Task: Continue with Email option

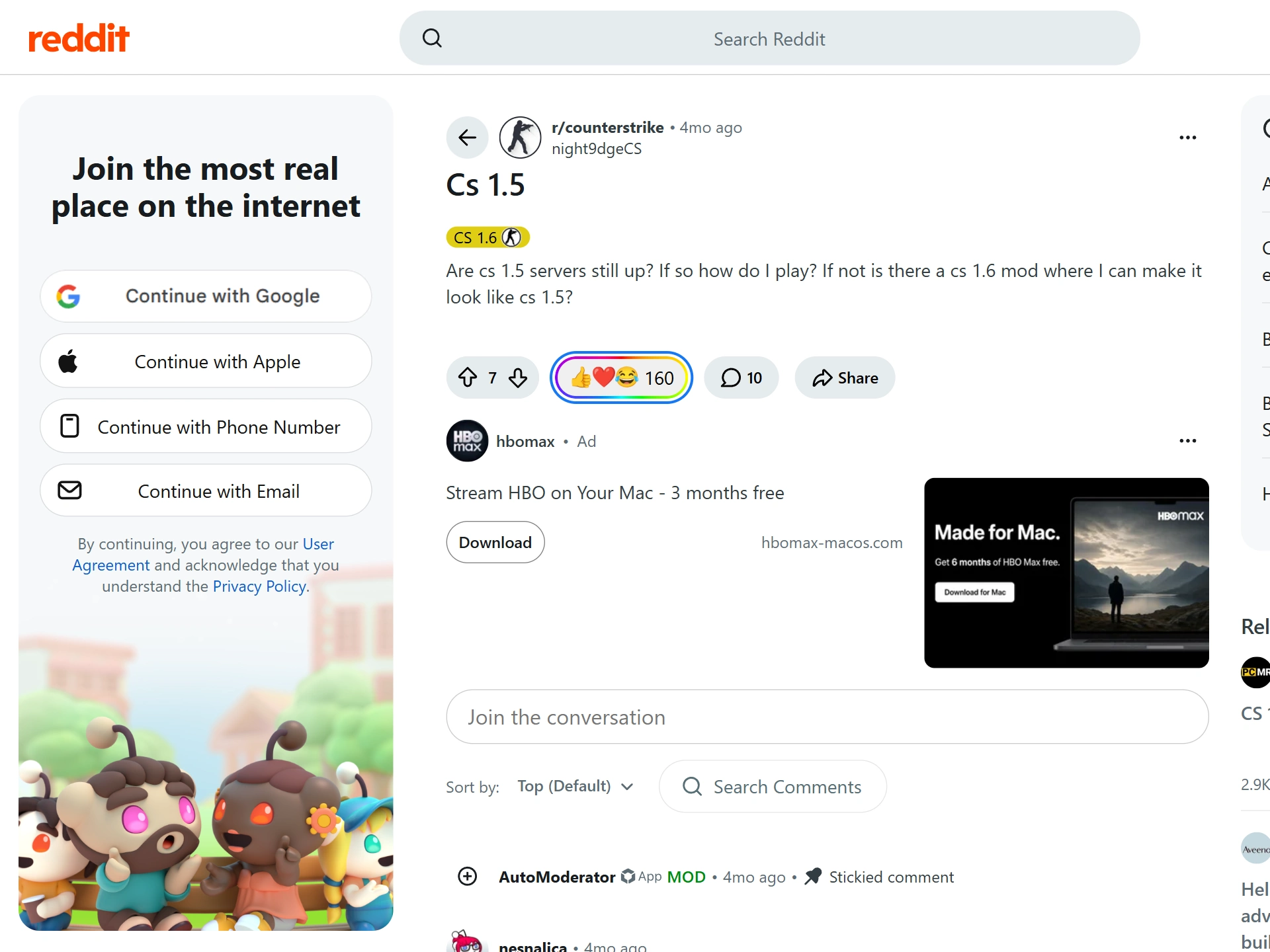Action: tap(206, 491)
